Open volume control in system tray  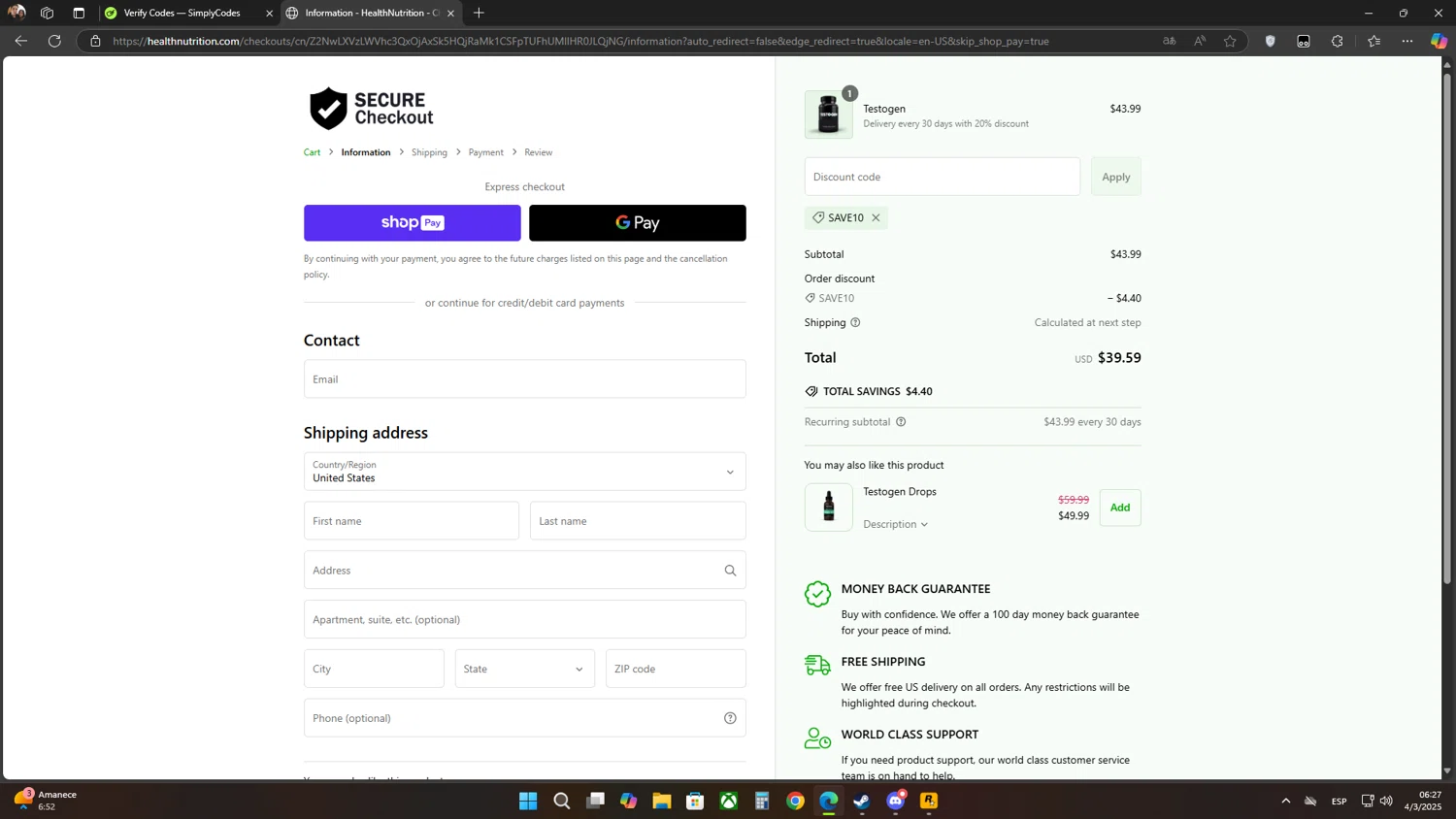pyautogui.click(x=1386, y=801)
